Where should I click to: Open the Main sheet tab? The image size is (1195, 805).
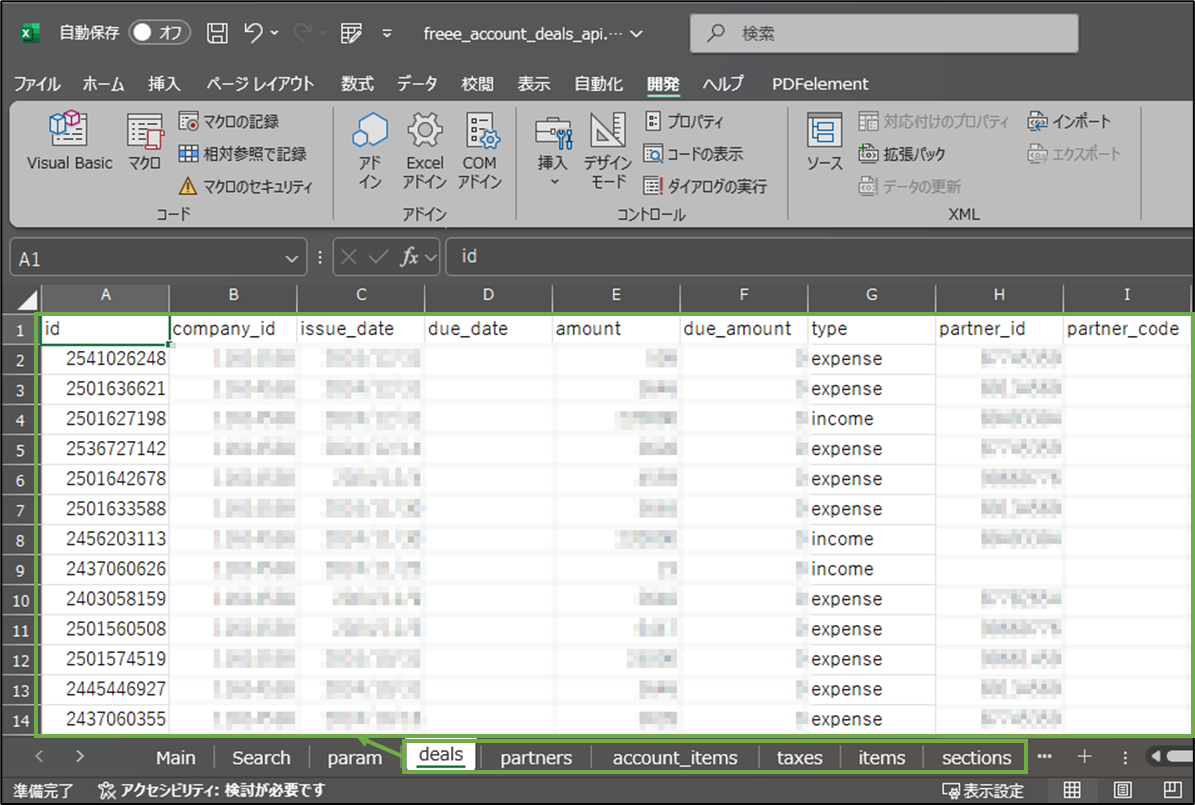(x=175, y=758)
